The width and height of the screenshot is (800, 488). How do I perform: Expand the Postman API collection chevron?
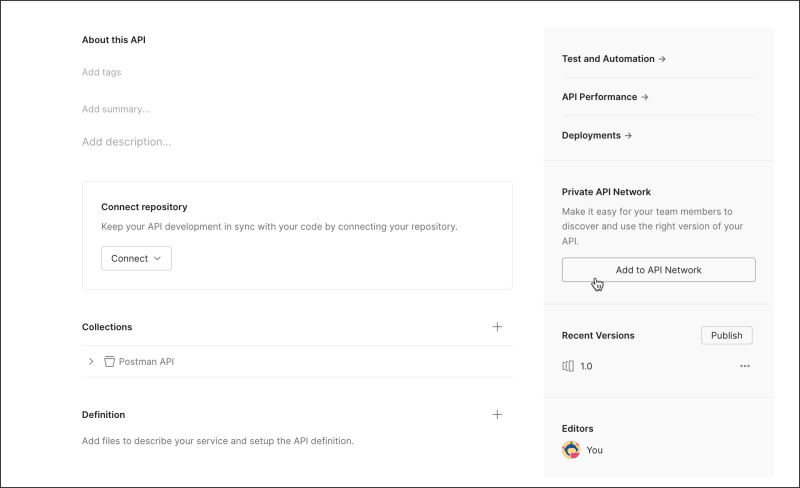[91, 362]
